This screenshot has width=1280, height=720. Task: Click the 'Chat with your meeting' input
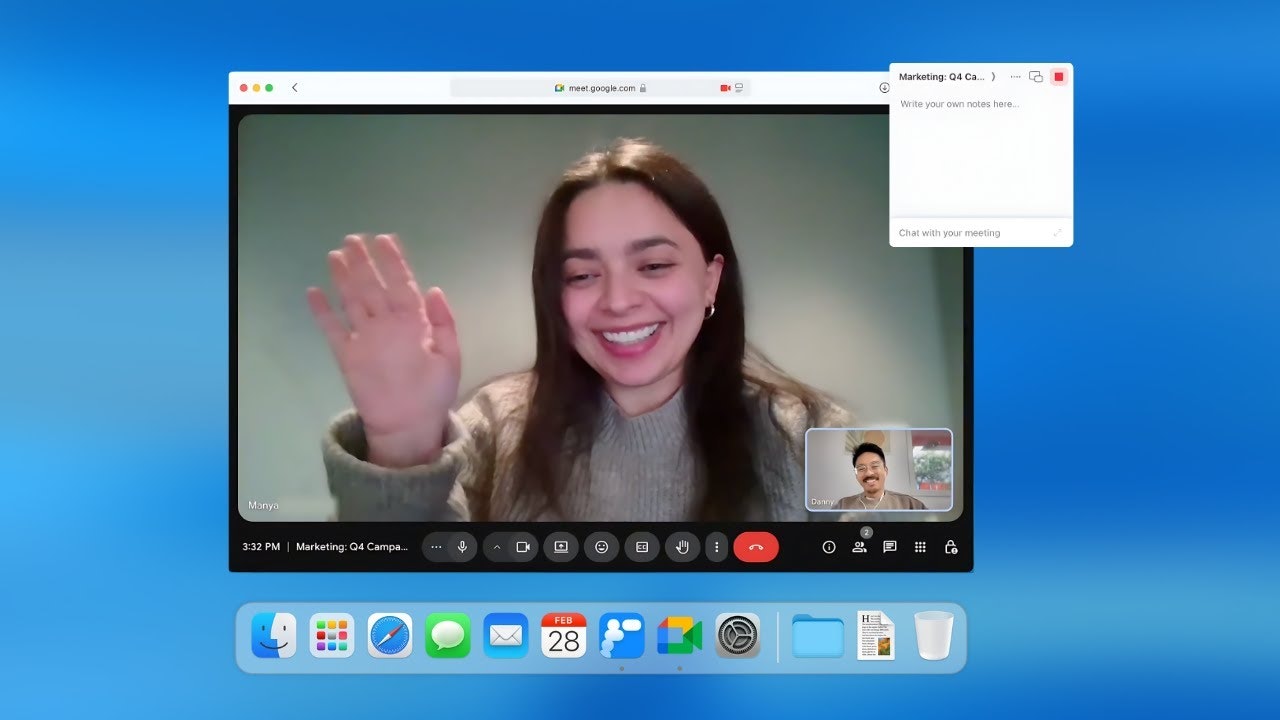(x=970, y=233)
